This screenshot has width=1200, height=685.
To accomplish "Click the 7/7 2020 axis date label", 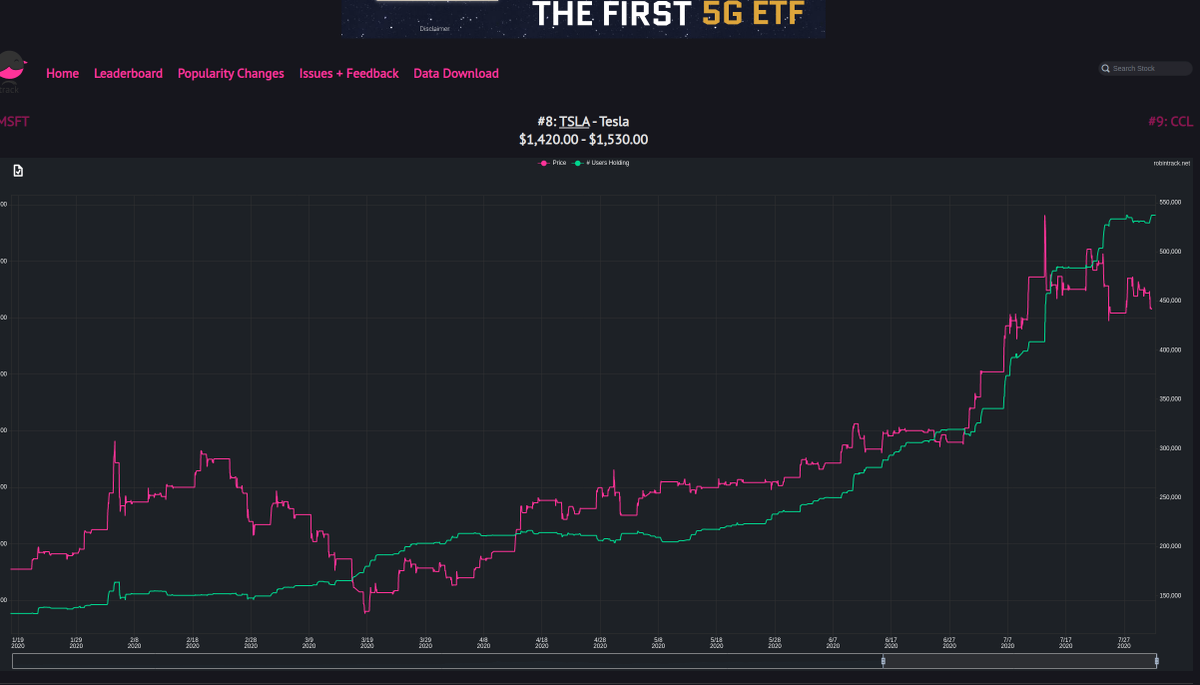I will click(1007, 642).
